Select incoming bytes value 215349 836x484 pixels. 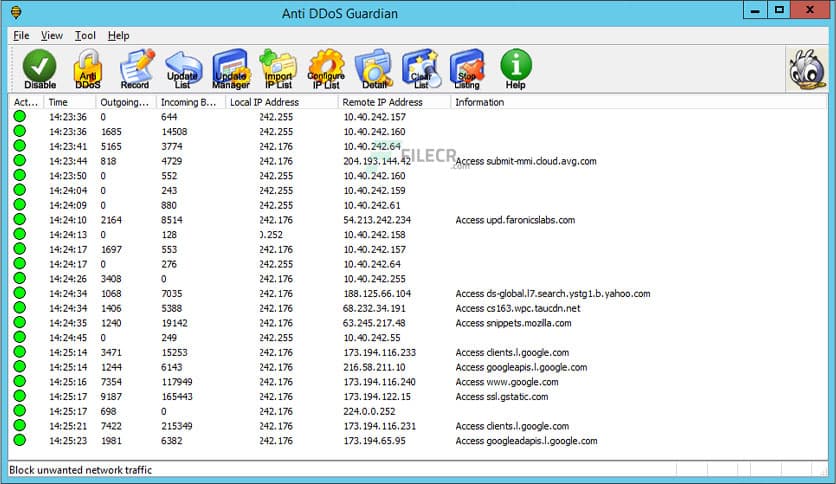tap(177, 426)
